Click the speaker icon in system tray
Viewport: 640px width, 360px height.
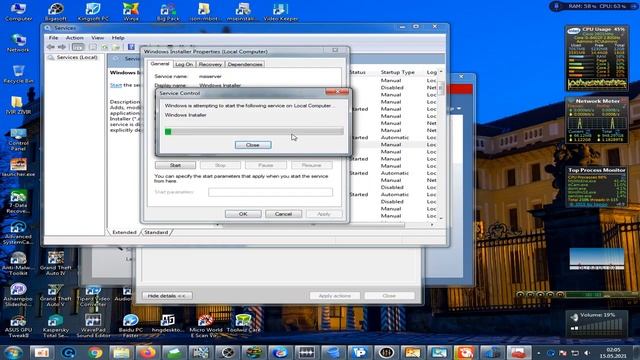click(587, 353)
